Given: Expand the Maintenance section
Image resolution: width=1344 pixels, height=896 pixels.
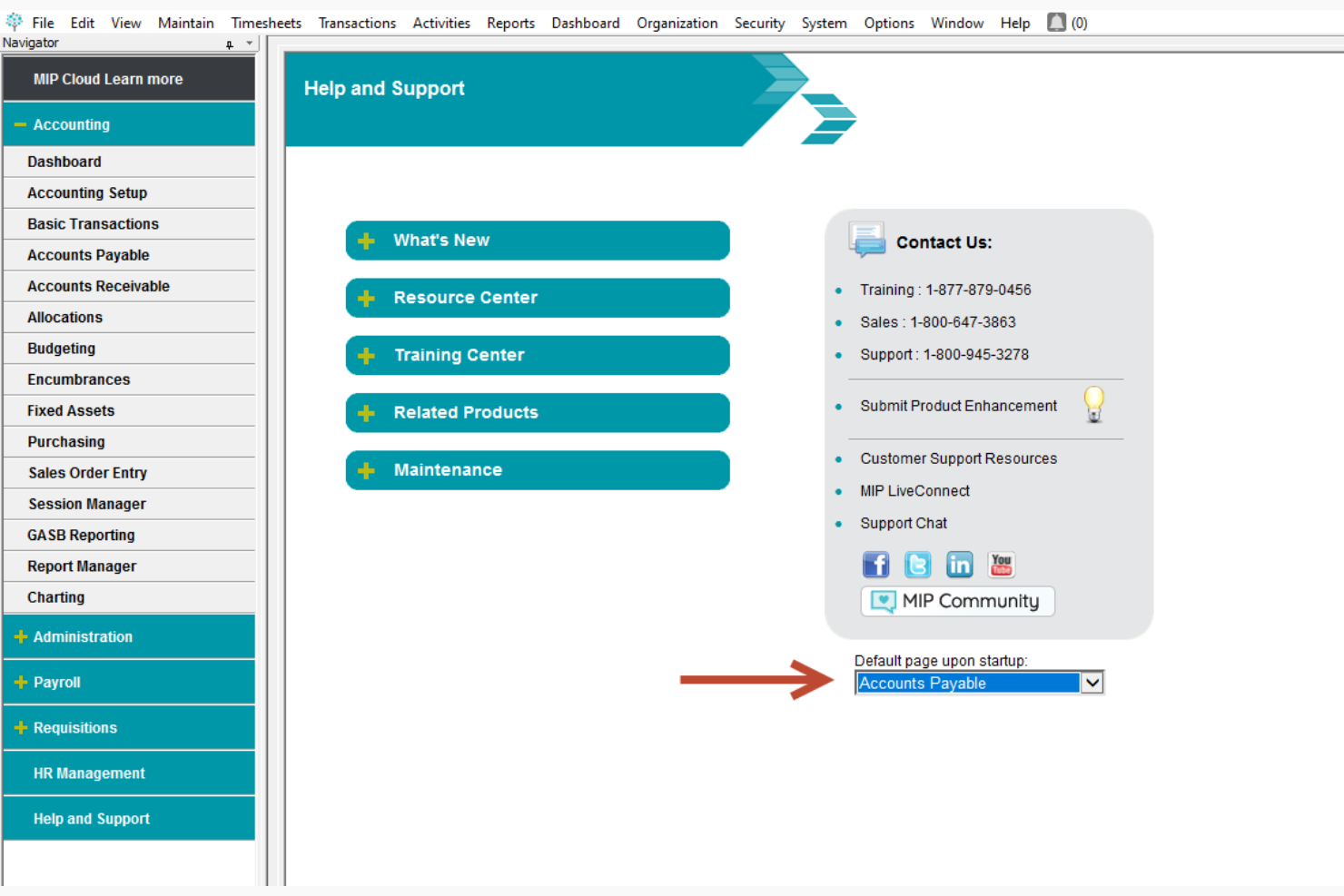Looking at the screenshot, I should (x=538, y=470).
